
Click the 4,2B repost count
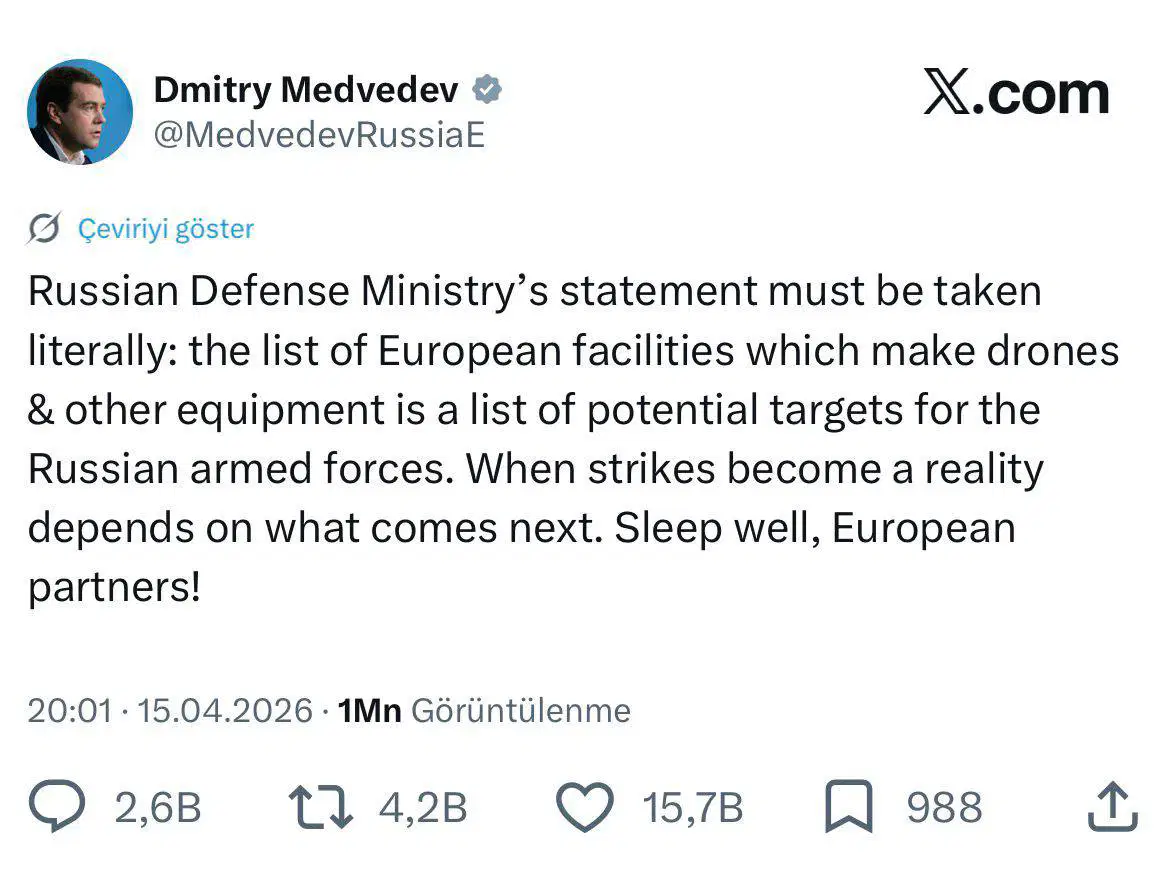click(x=423, y=808)
